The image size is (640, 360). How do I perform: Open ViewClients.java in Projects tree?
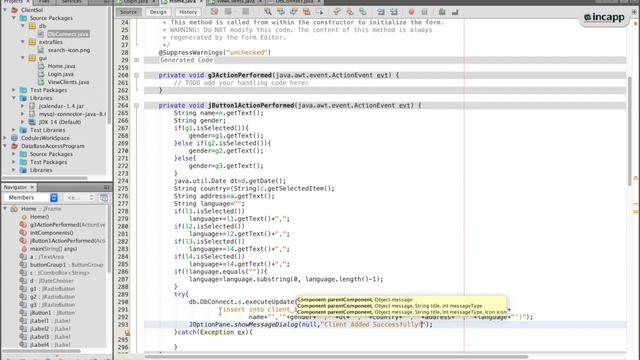click(x=68, y=82)
